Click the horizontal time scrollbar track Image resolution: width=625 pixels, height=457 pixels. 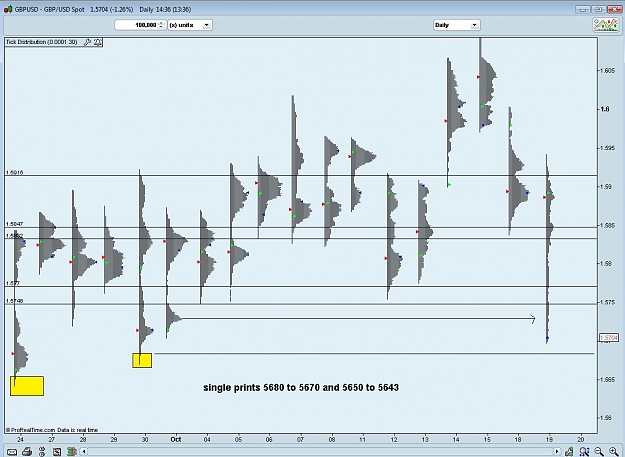coord(320,451)
